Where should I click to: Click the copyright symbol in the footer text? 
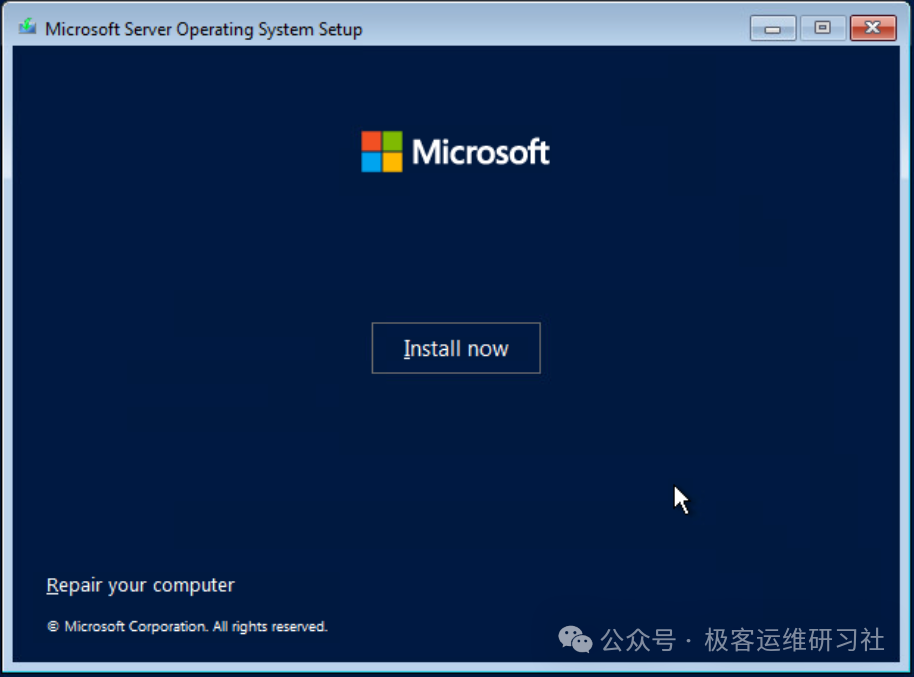point(52,626)
